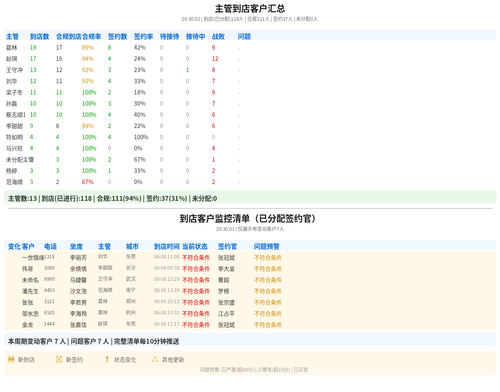Click the 状态变化 arrow legend icon
Screen dimensions: 500x392
click(x=107, y=359)
